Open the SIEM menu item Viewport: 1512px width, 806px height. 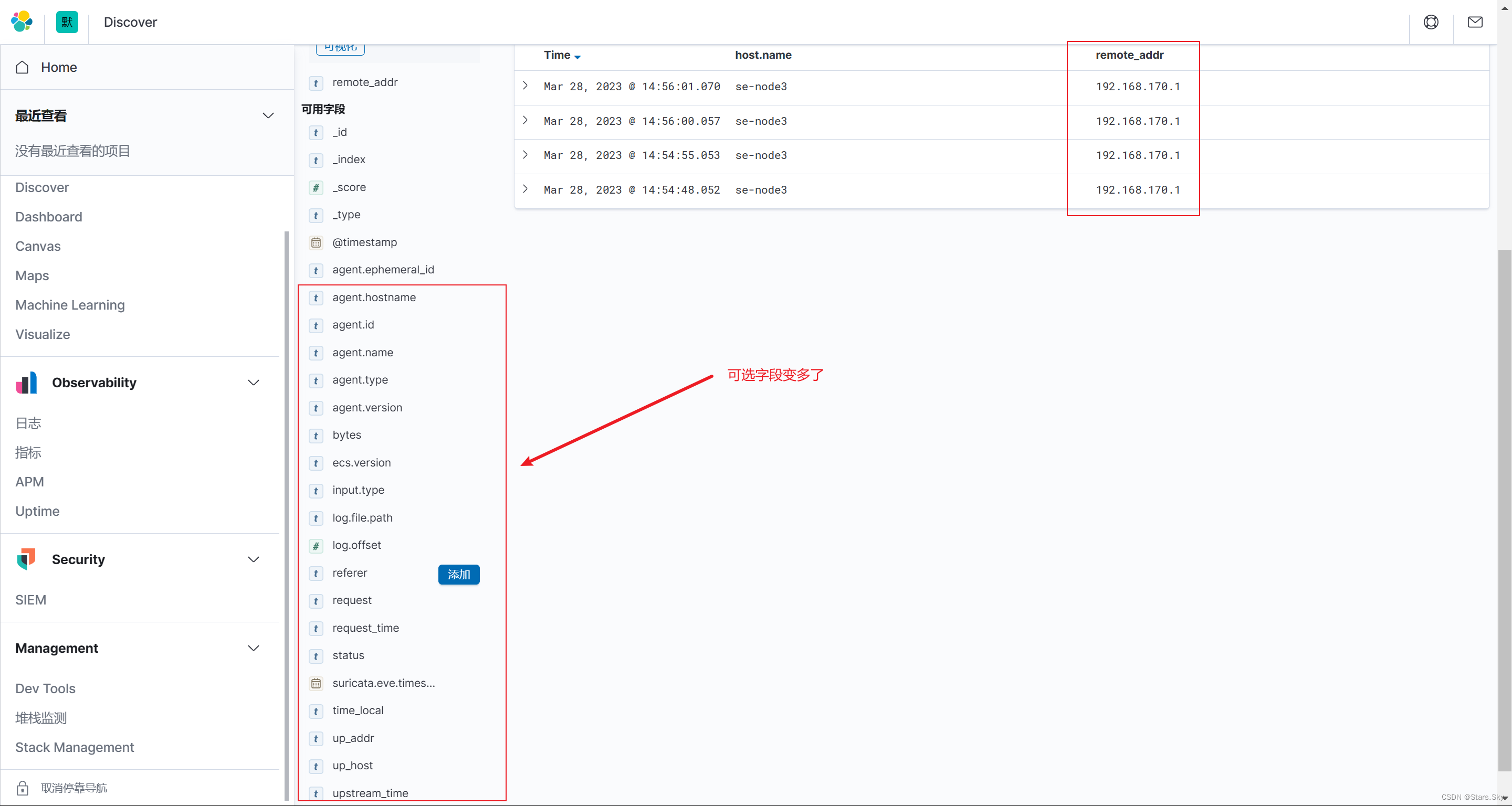(x=30, y=599)
